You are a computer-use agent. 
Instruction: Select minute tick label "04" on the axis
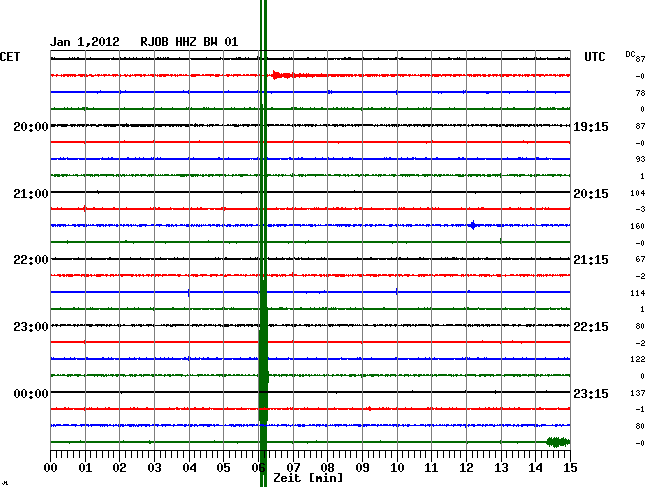pyautogui.click(x=189, y=468)
